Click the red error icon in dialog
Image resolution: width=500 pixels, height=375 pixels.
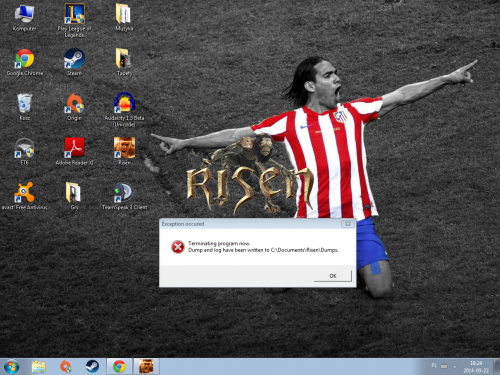point(178,247)
